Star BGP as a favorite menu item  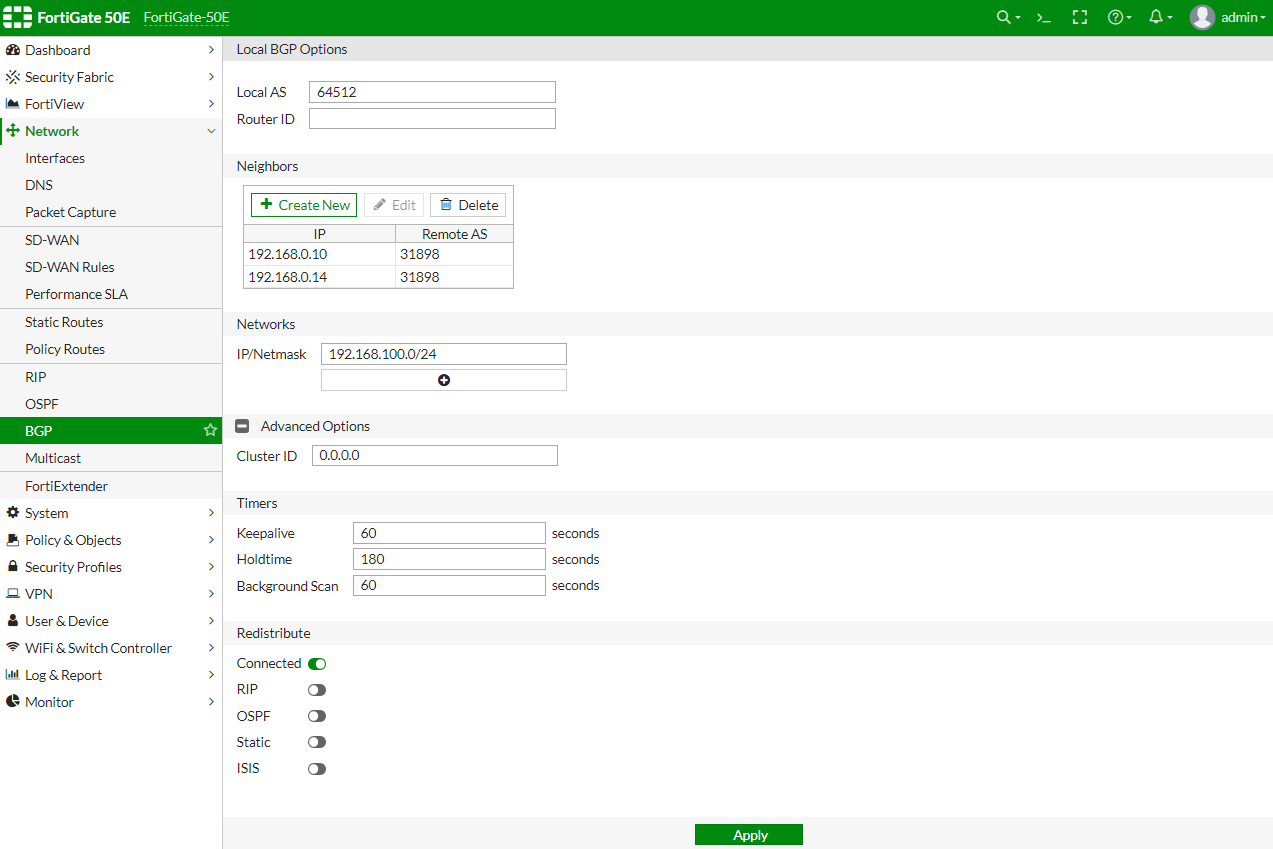[x=210, y=430]
